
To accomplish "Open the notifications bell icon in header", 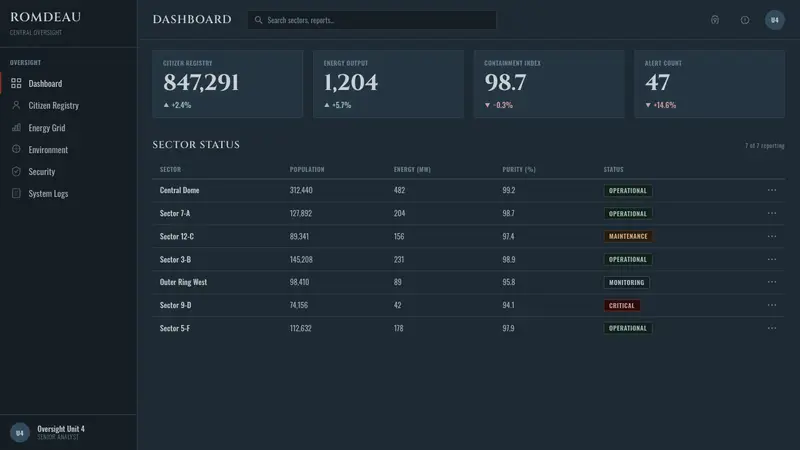I will click(x=715, y=20).
